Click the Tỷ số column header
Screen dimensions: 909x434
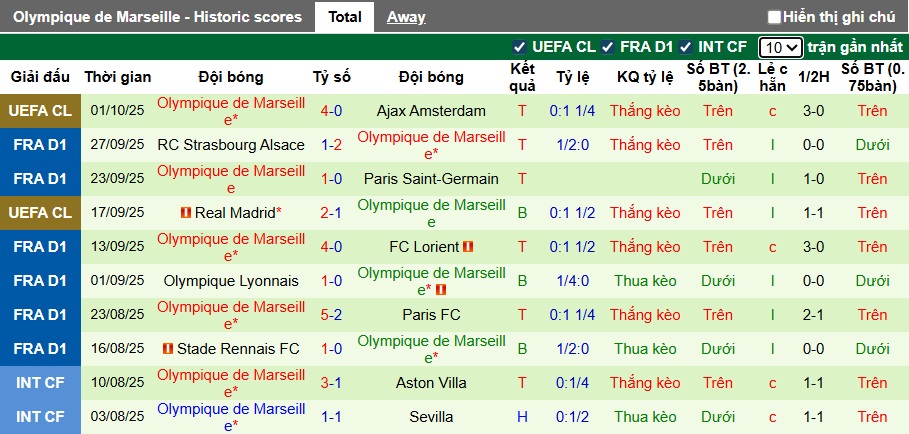click(331, 77)
